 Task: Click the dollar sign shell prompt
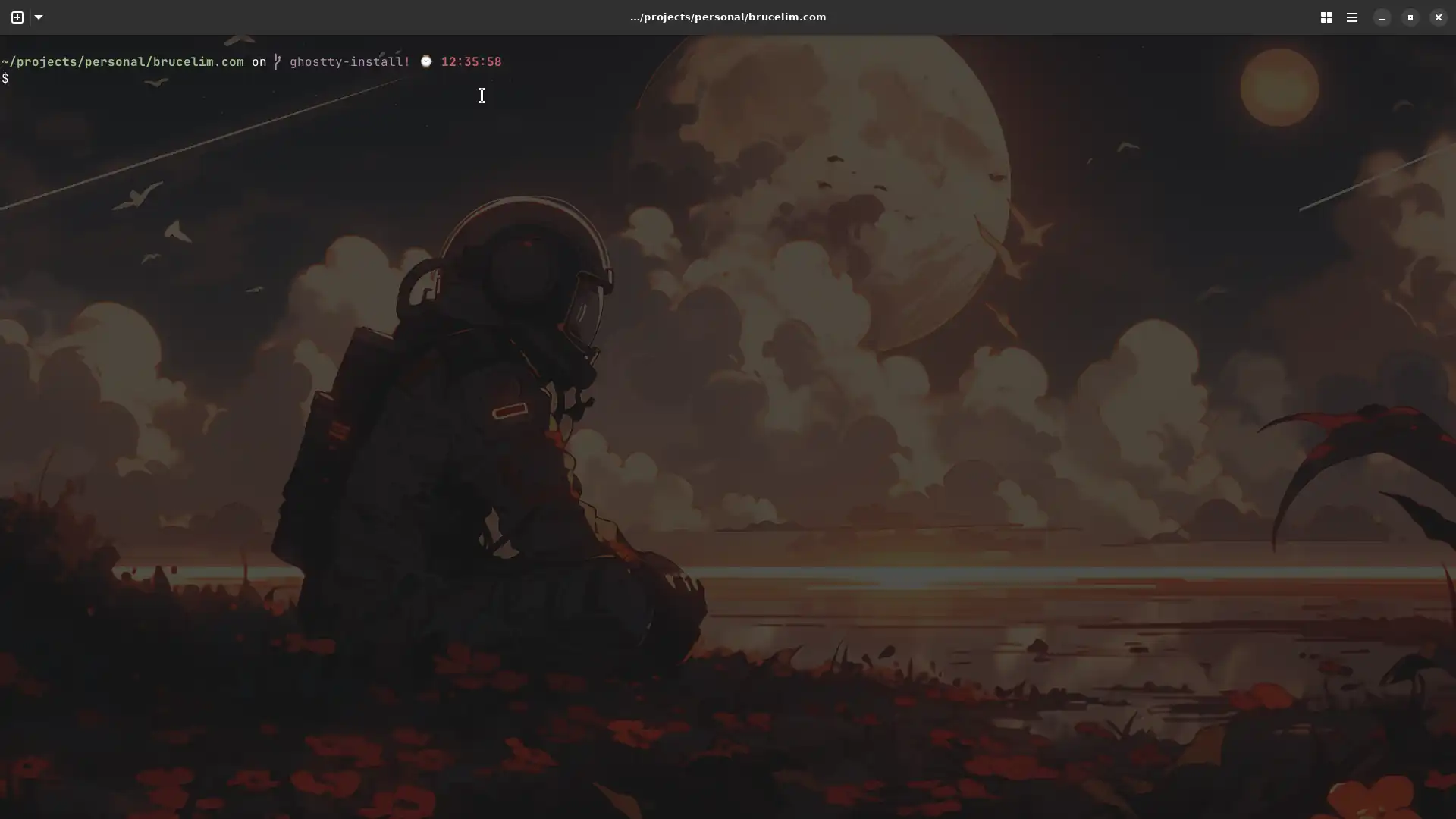6,78
